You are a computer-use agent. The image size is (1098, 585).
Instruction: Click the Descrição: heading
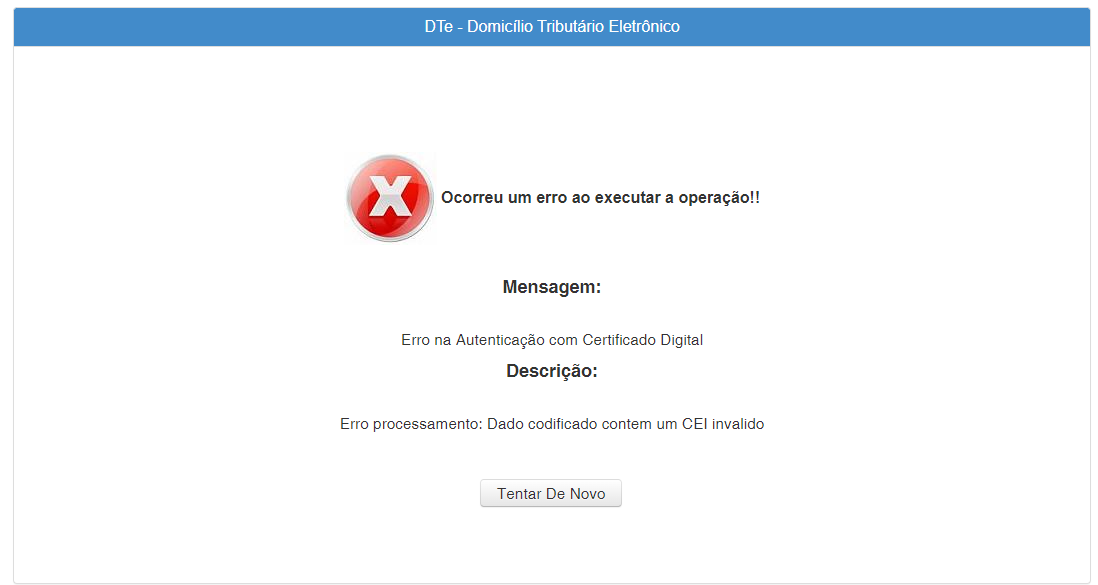coord(551,371)
